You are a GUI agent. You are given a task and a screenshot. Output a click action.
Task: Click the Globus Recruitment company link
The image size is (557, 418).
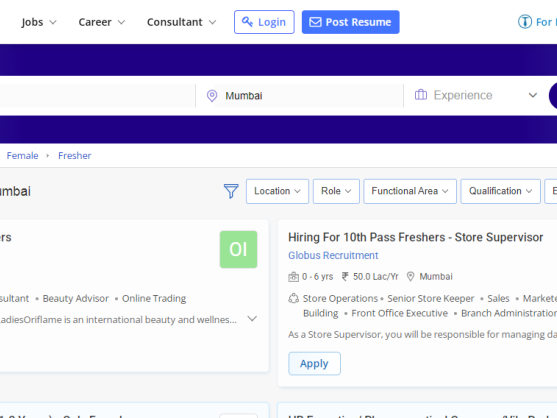(333, 255)
